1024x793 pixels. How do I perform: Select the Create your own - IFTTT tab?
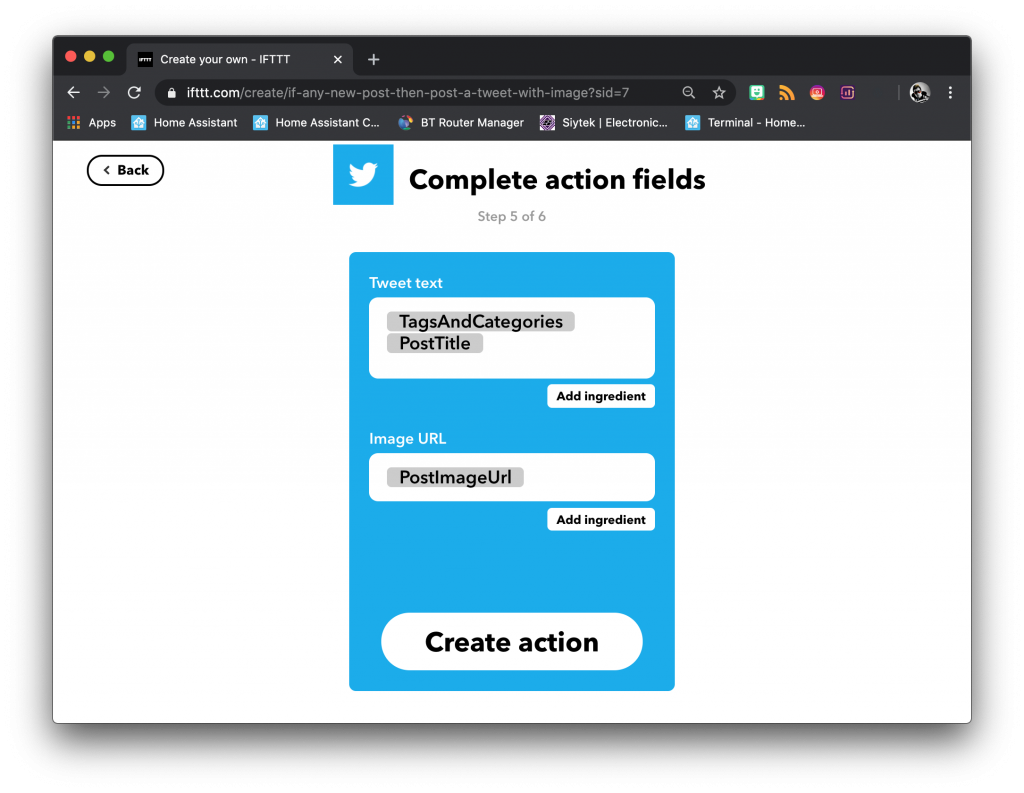[x=240, y=59]
